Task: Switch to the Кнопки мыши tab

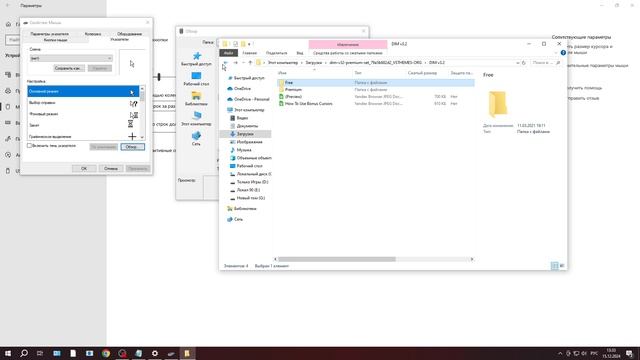Action: tap(55, 40)
